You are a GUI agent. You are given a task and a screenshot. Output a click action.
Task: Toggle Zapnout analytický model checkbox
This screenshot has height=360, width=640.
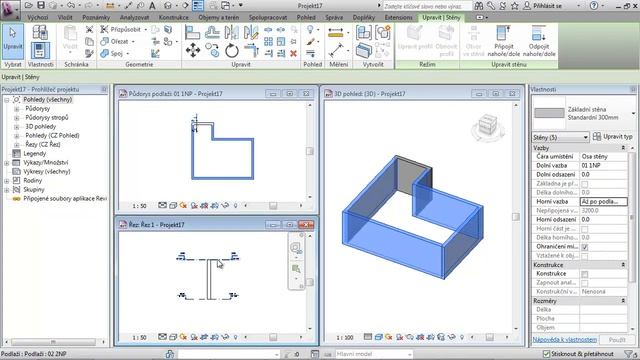pos(584,283)
